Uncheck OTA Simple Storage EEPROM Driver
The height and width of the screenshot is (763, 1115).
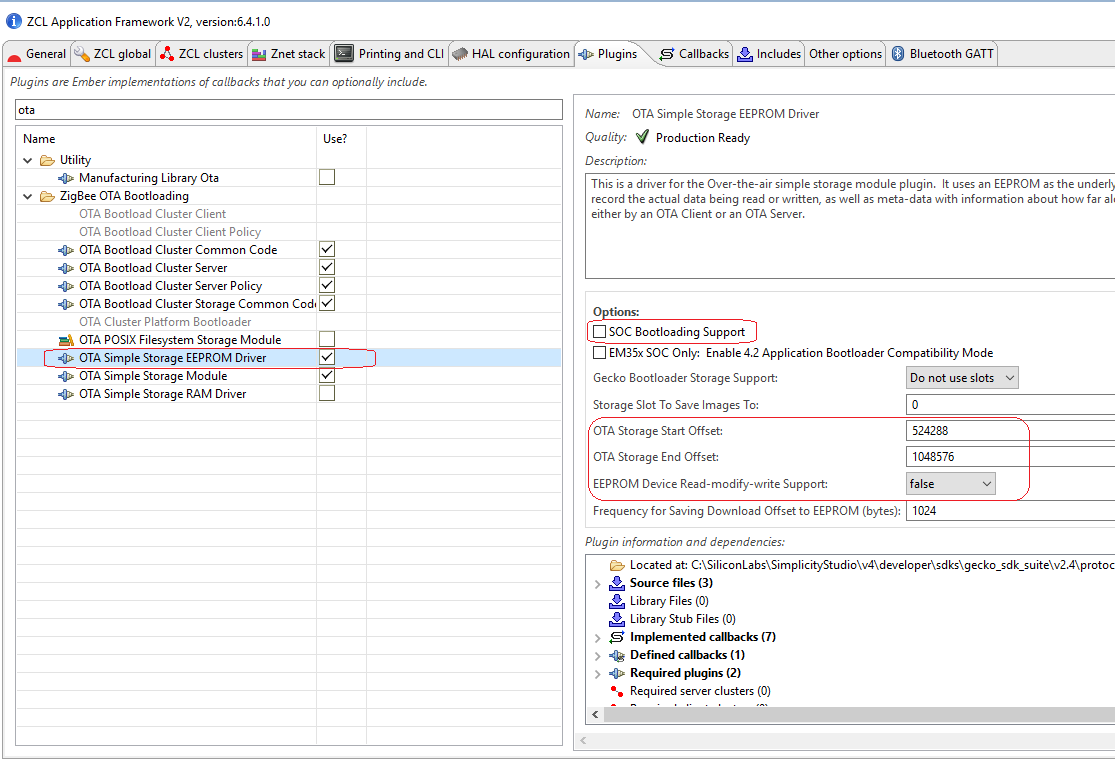click(x=327, y=357)
